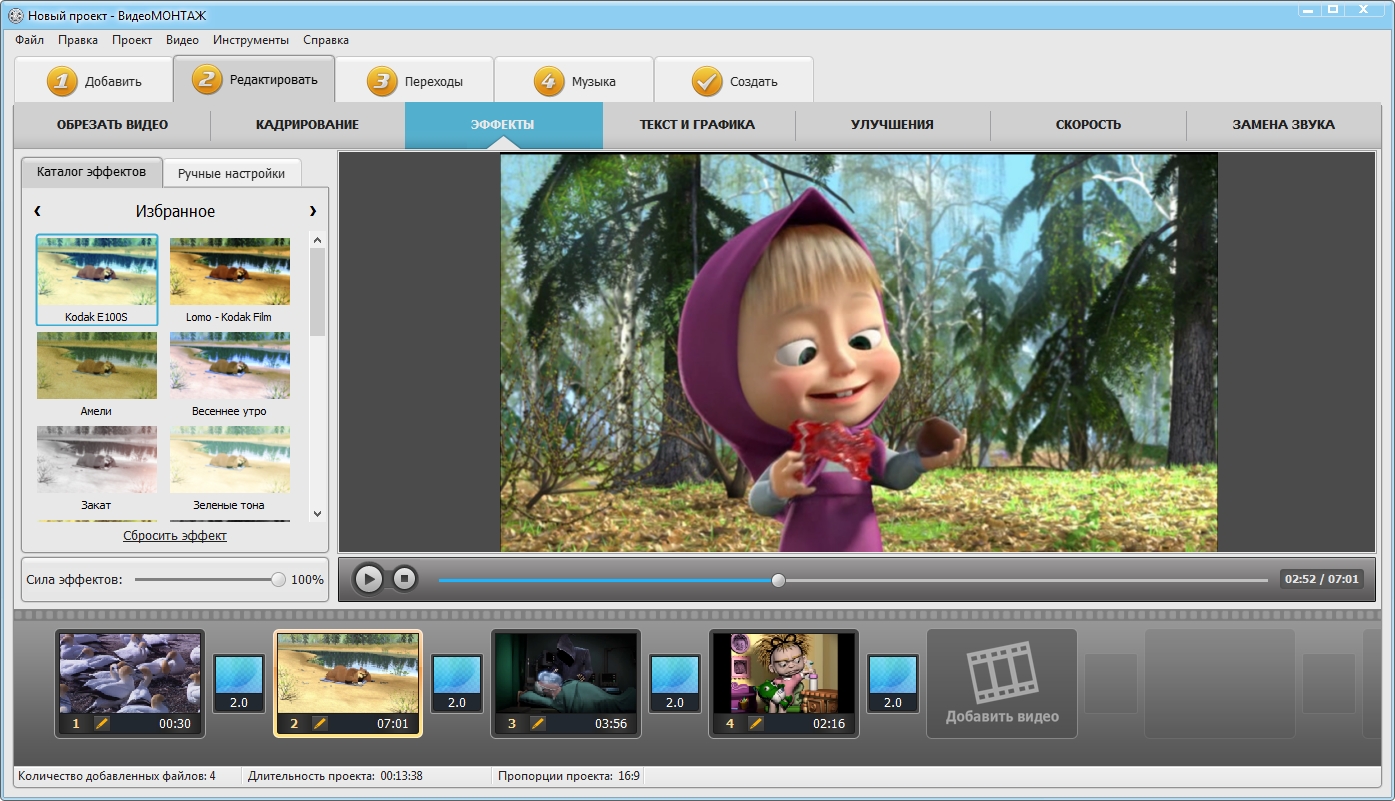Open the Файл menu
The image size is (1395, 801).
click(x=30, y=40)
